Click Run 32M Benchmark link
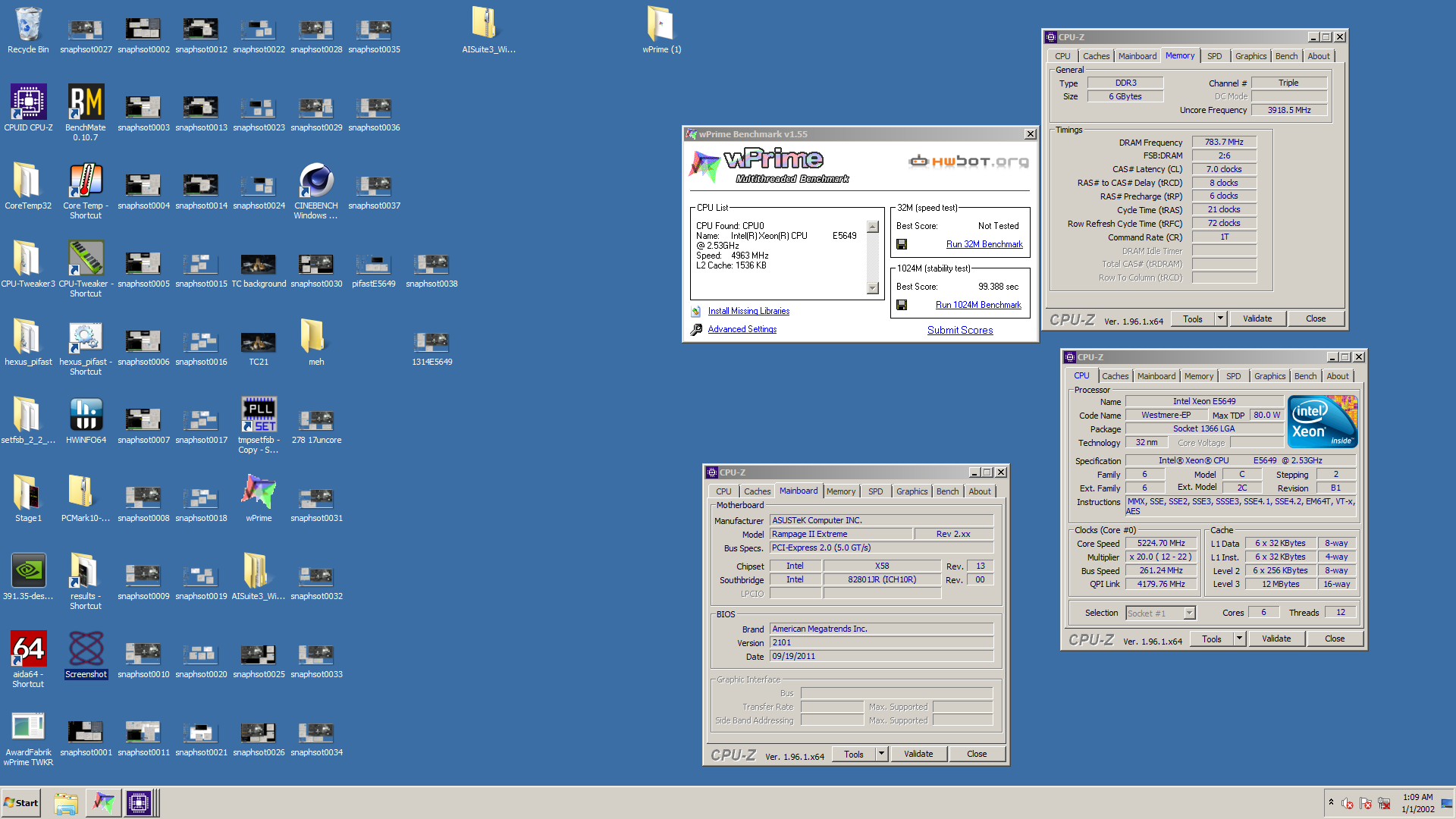 point(984,244)
